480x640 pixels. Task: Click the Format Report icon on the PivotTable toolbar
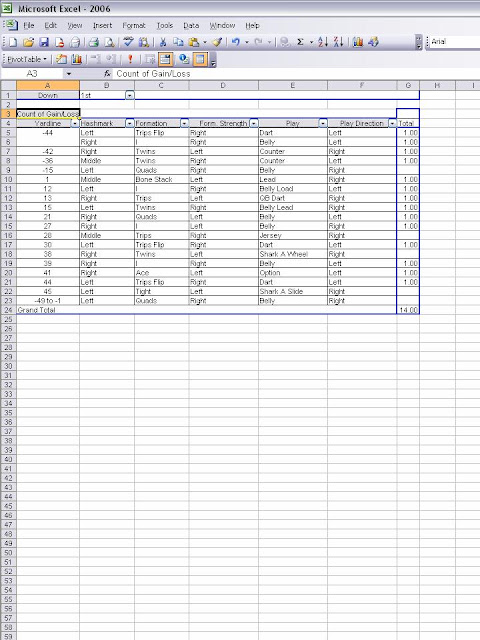pyautogui.click(x=61, y=60)
